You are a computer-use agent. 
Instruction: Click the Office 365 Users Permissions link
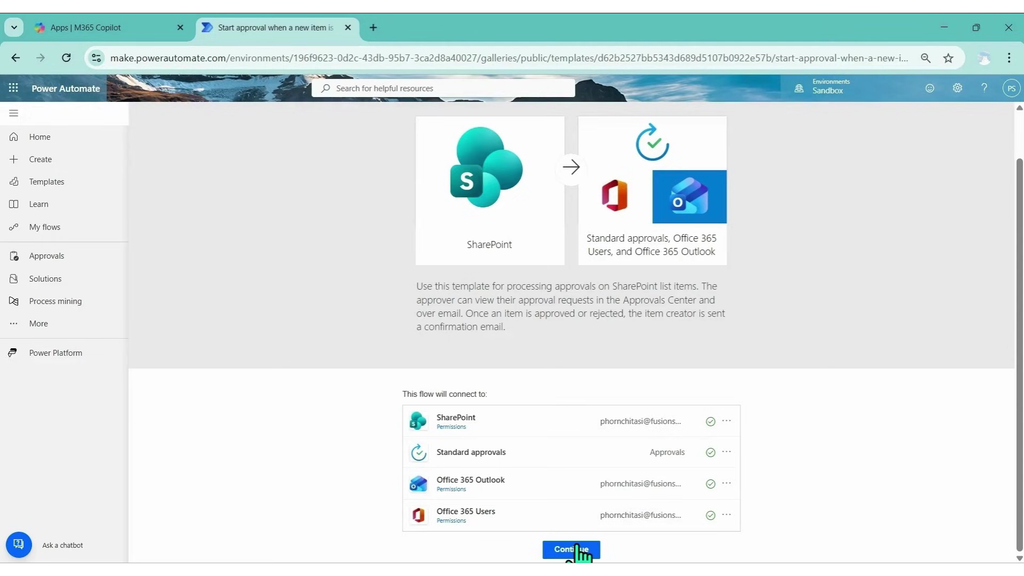pos(451,521)
